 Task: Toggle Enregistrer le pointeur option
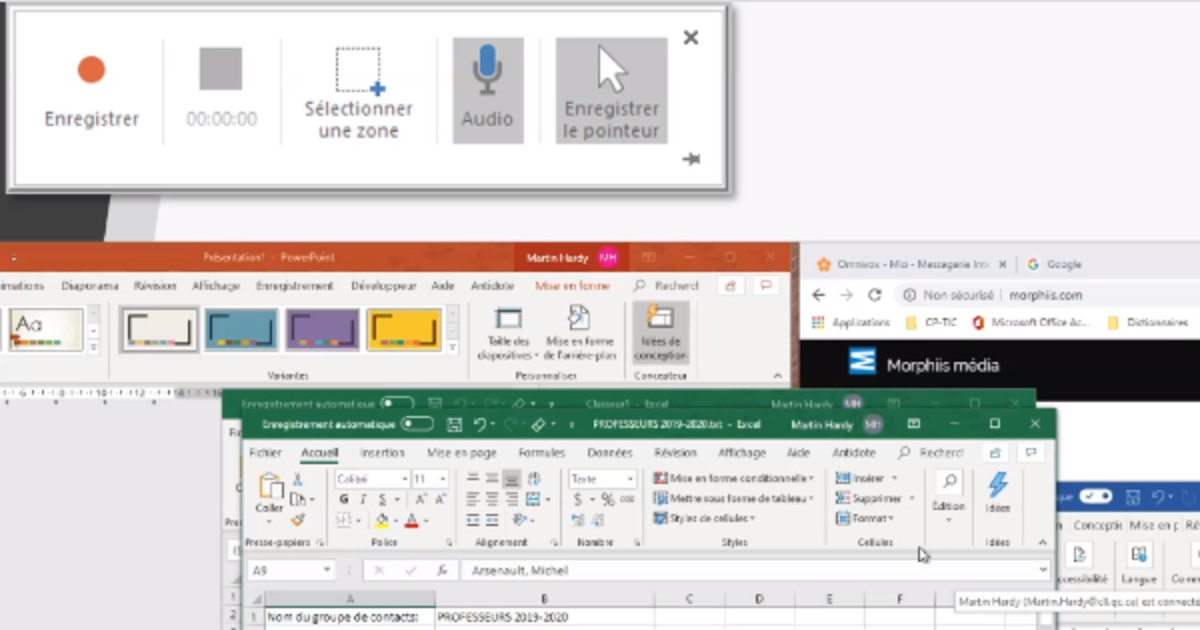pos(611,91)
